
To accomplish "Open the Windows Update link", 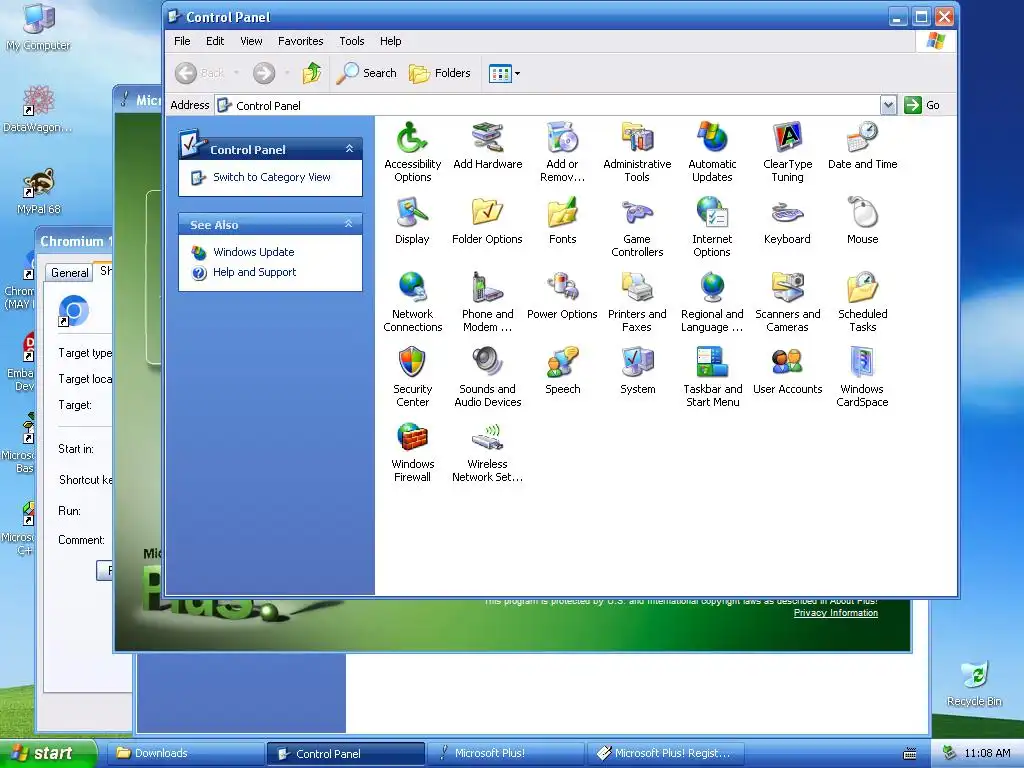I will click(253, 252).
